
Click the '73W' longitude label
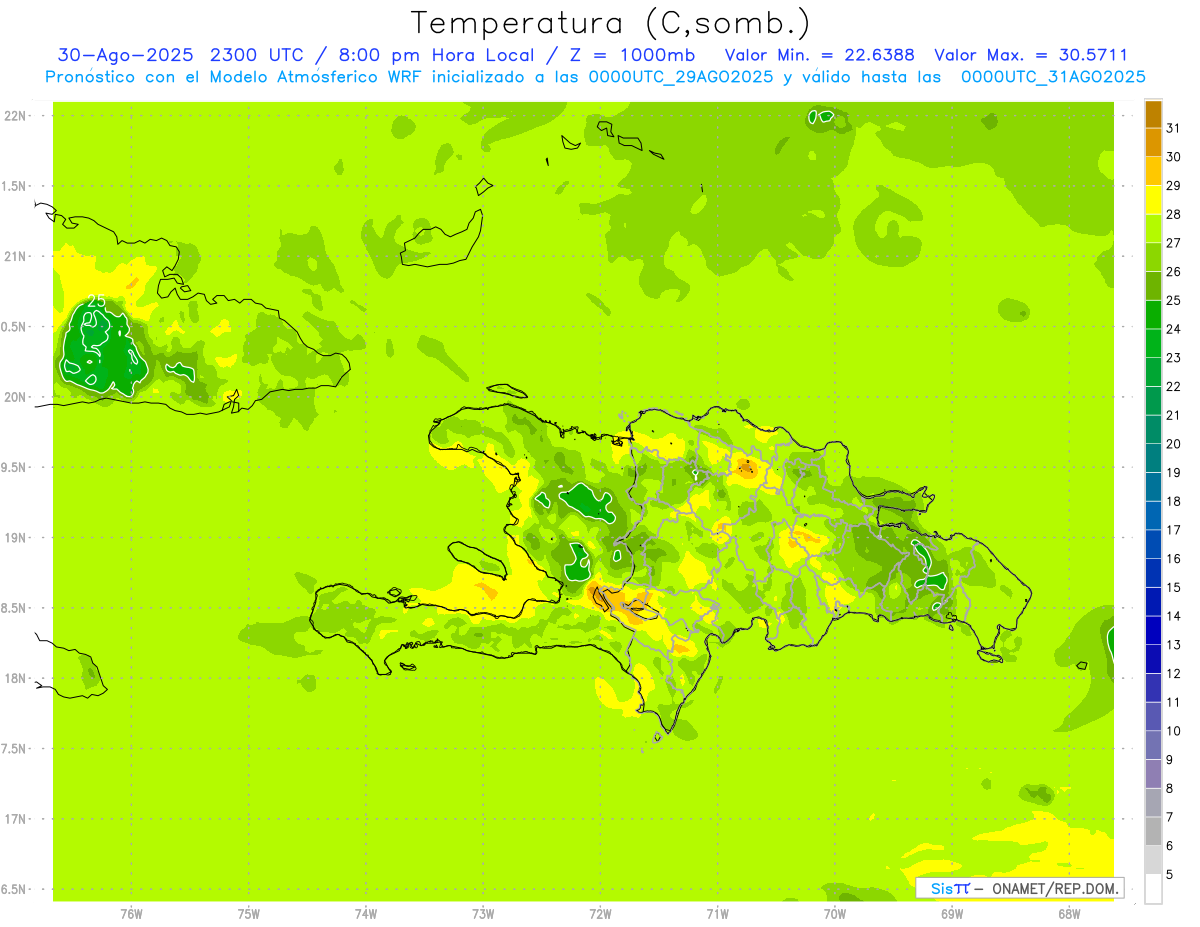pos(483,913)
